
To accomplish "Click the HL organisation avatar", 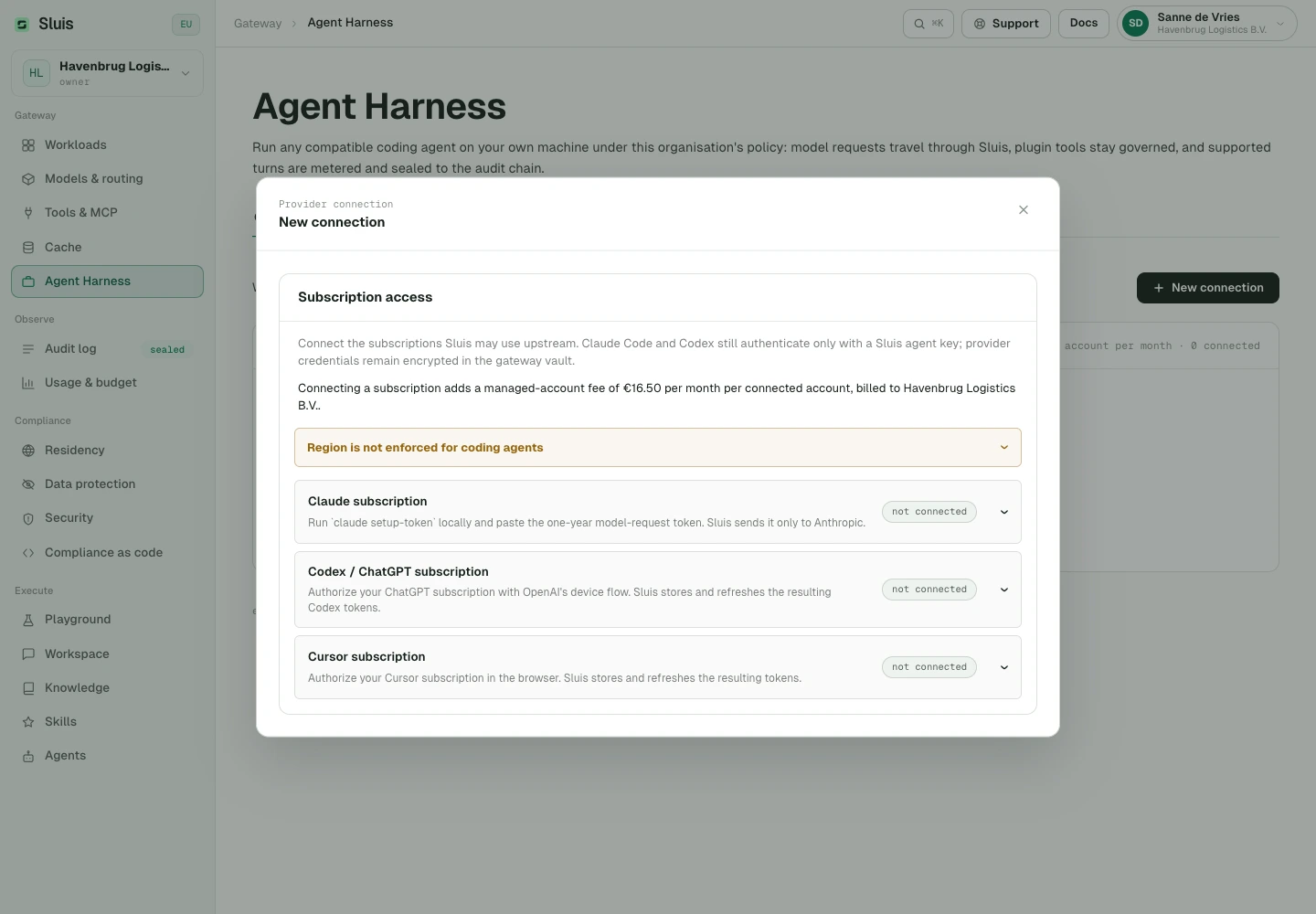I will click(x=37, y=73).
